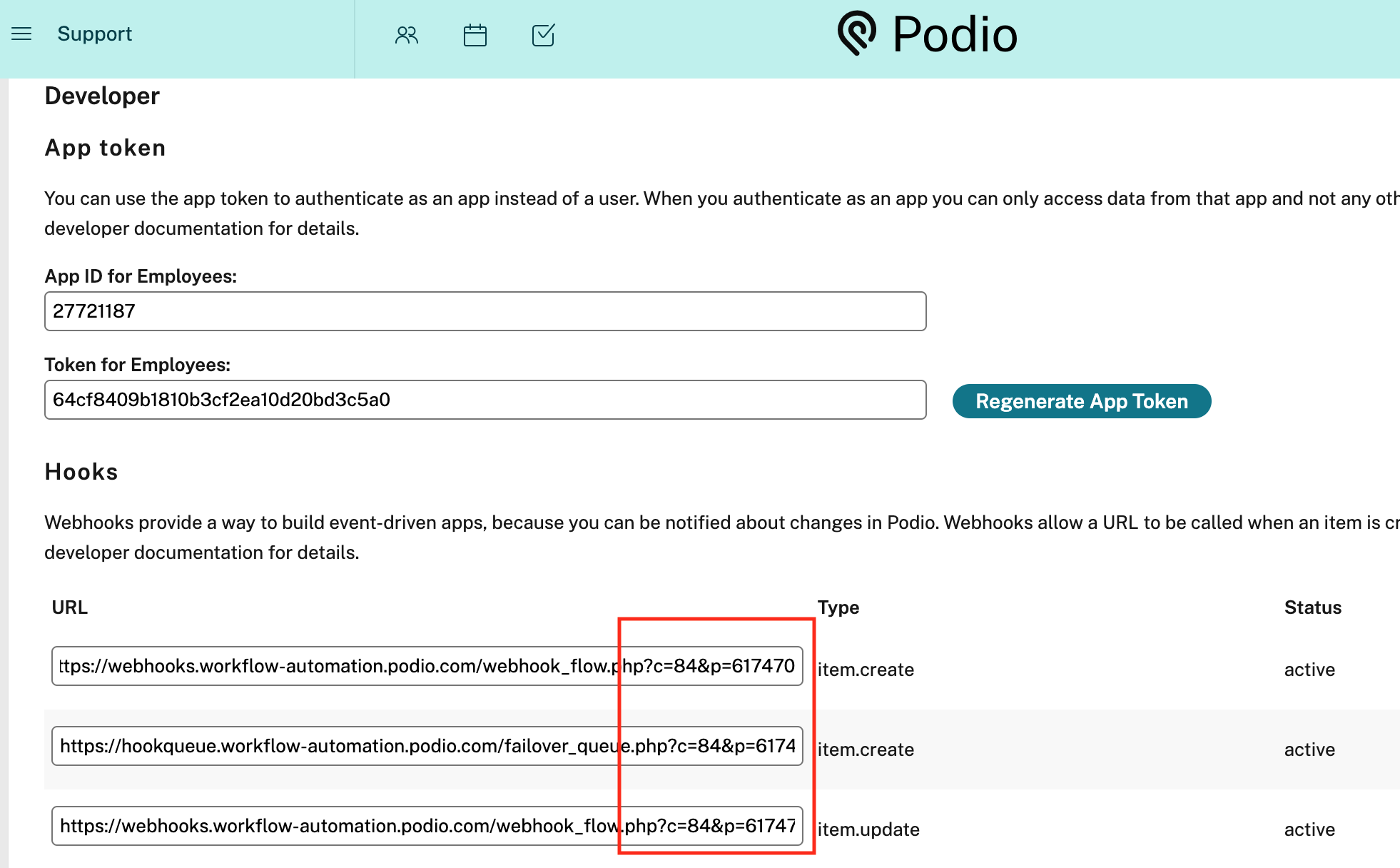Open the contacts people icon

coord(407,35)
